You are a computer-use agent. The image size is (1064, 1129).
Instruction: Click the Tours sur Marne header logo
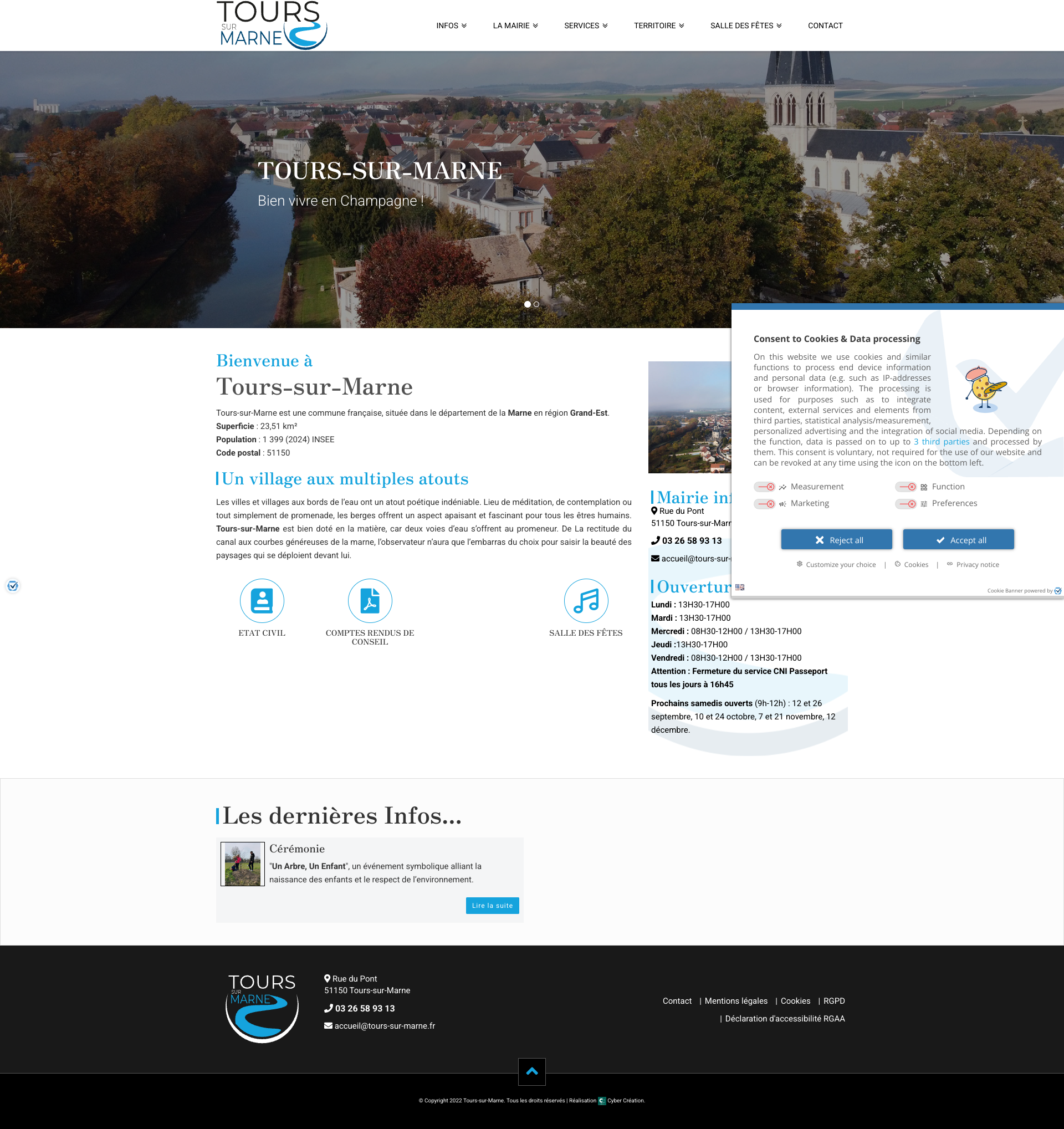point(272,25)
